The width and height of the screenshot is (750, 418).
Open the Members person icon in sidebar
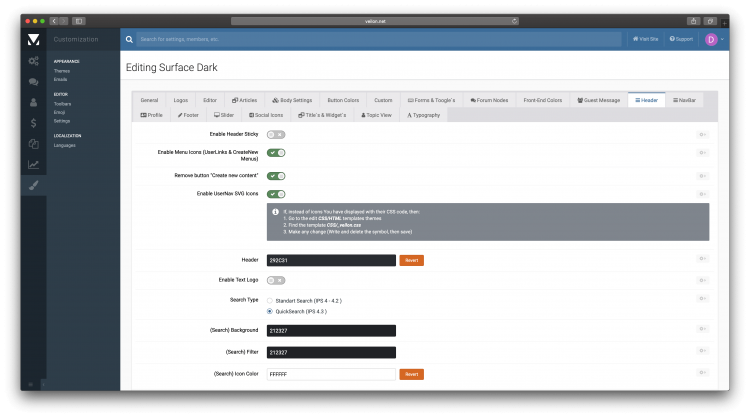33,102
